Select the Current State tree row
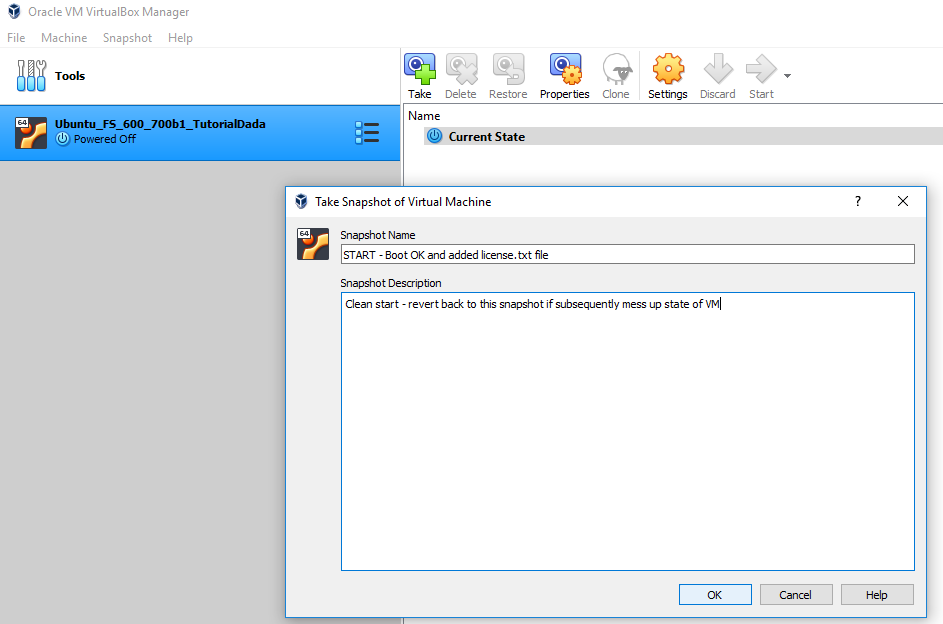The height and width of the screenshot is (624, 943). [x=486, y=137]
